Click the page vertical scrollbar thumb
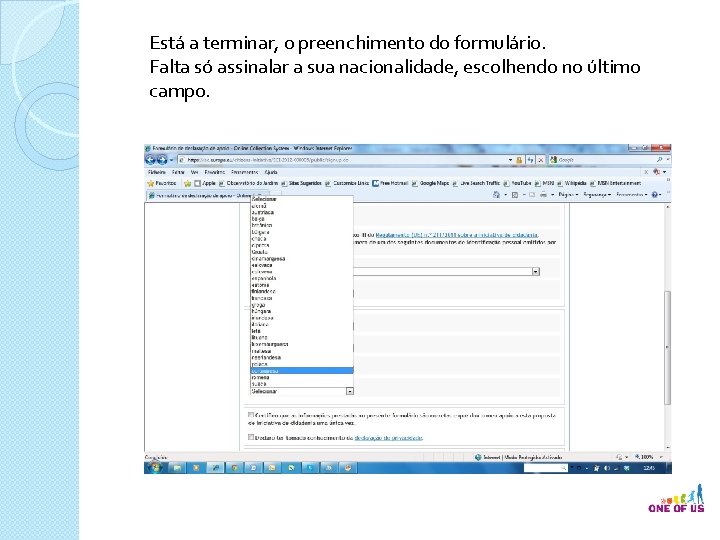The height and width of the screenshot is (540, 720). click(x=668, y=347)
